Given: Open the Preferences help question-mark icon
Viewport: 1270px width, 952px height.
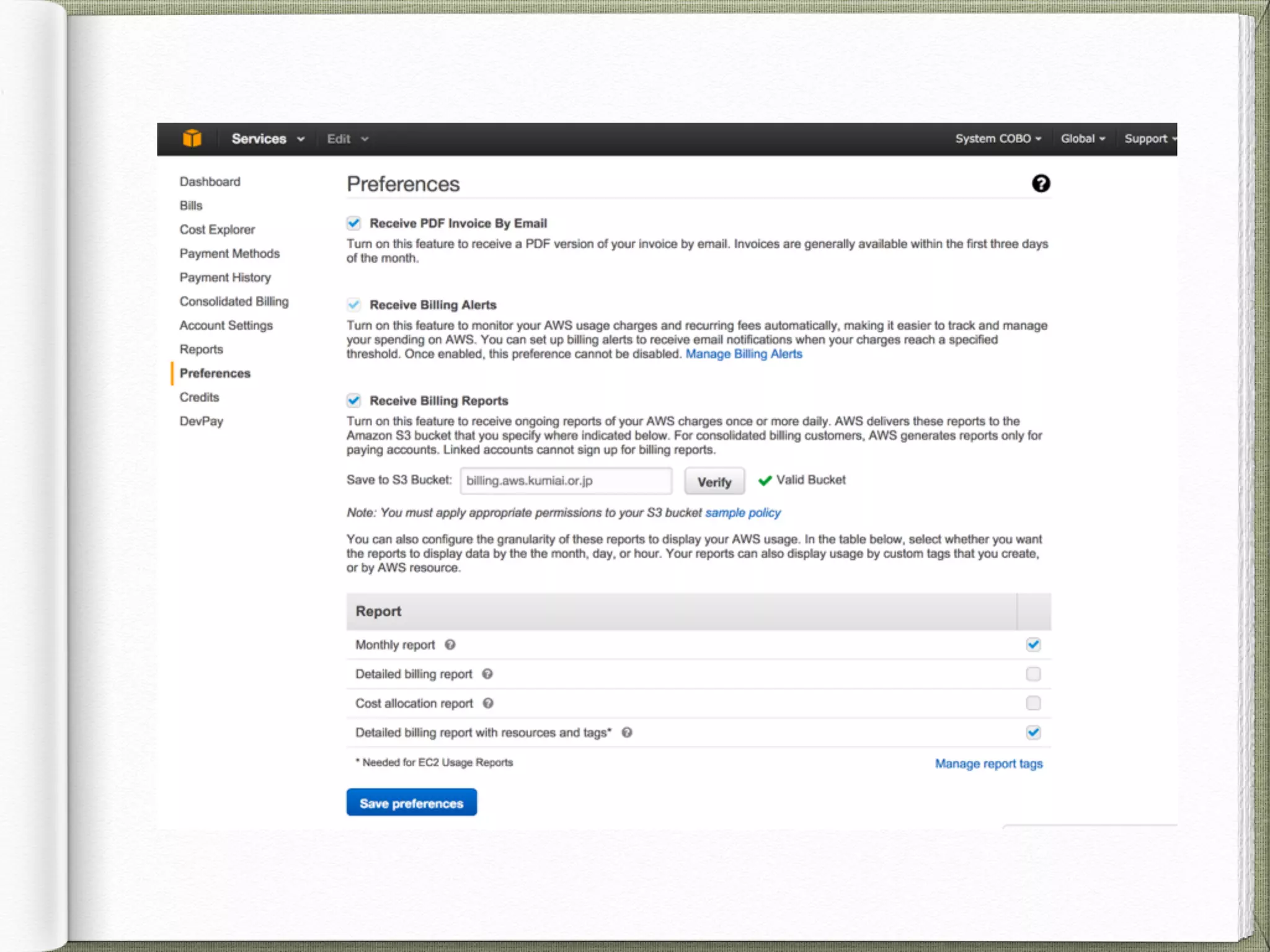Looking at the screenshot, I should pyautogui.click(x=1041, y=183).
